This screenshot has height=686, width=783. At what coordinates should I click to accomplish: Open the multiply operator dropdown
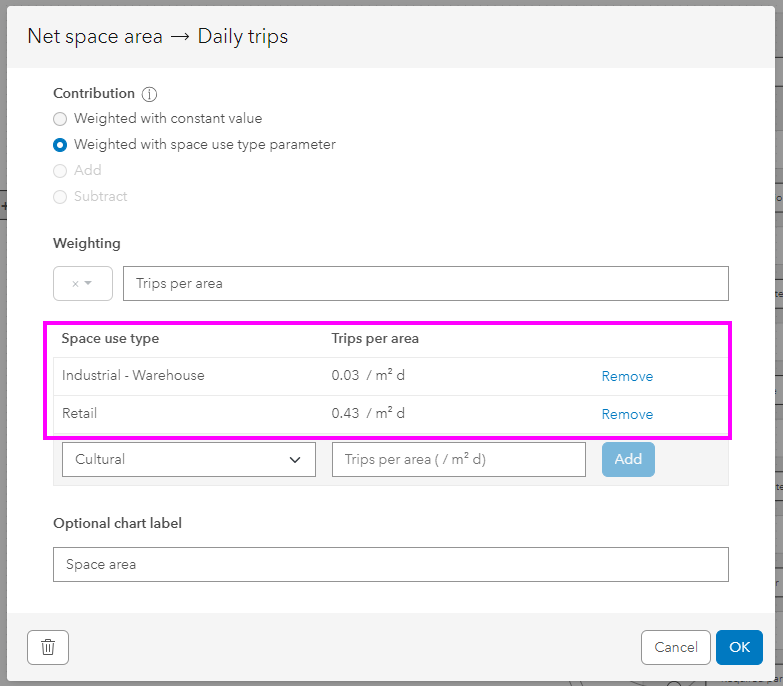pyautogui.click(x=82, y=283)
